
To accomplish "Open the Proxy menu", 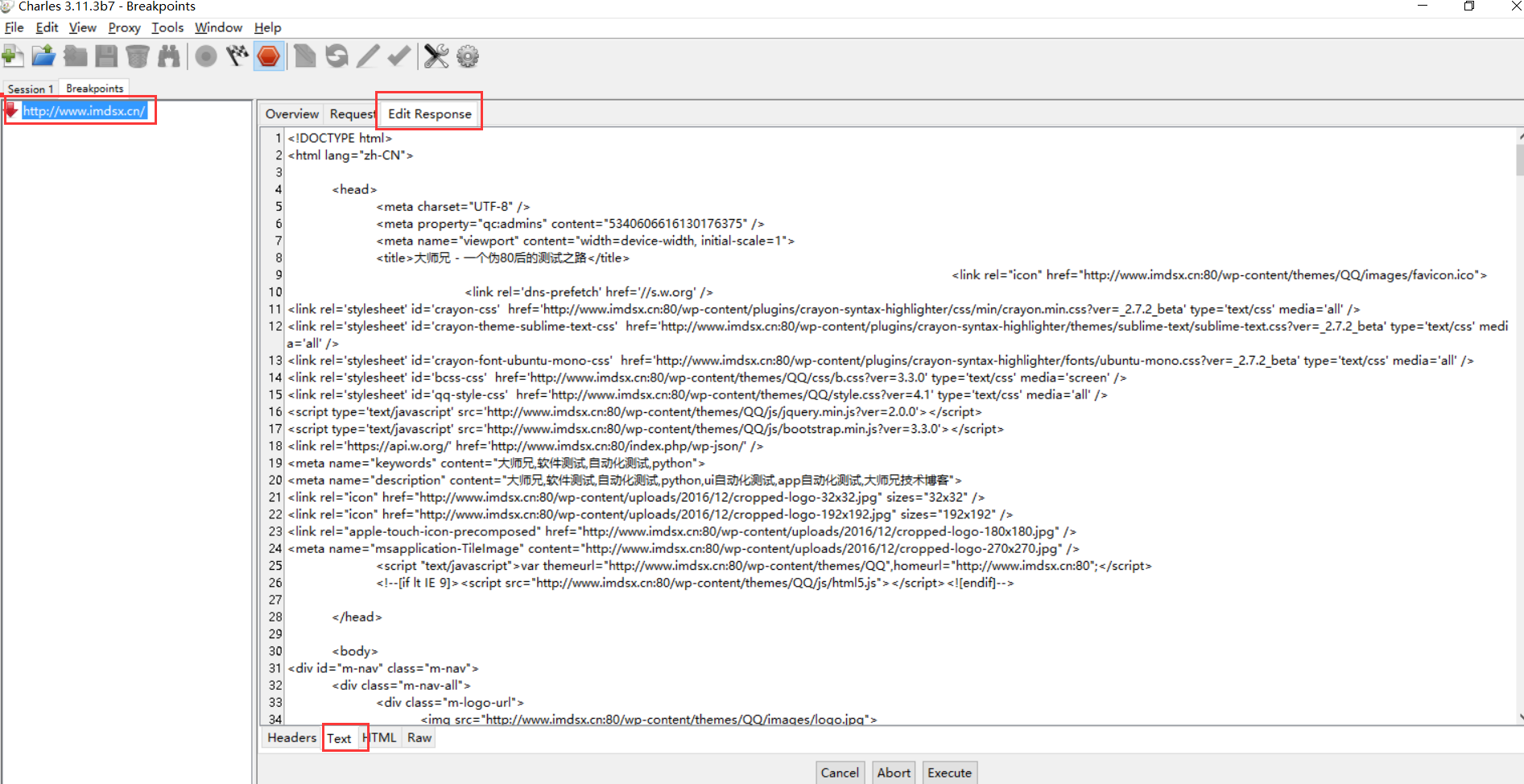I will (x=124, y=27).
